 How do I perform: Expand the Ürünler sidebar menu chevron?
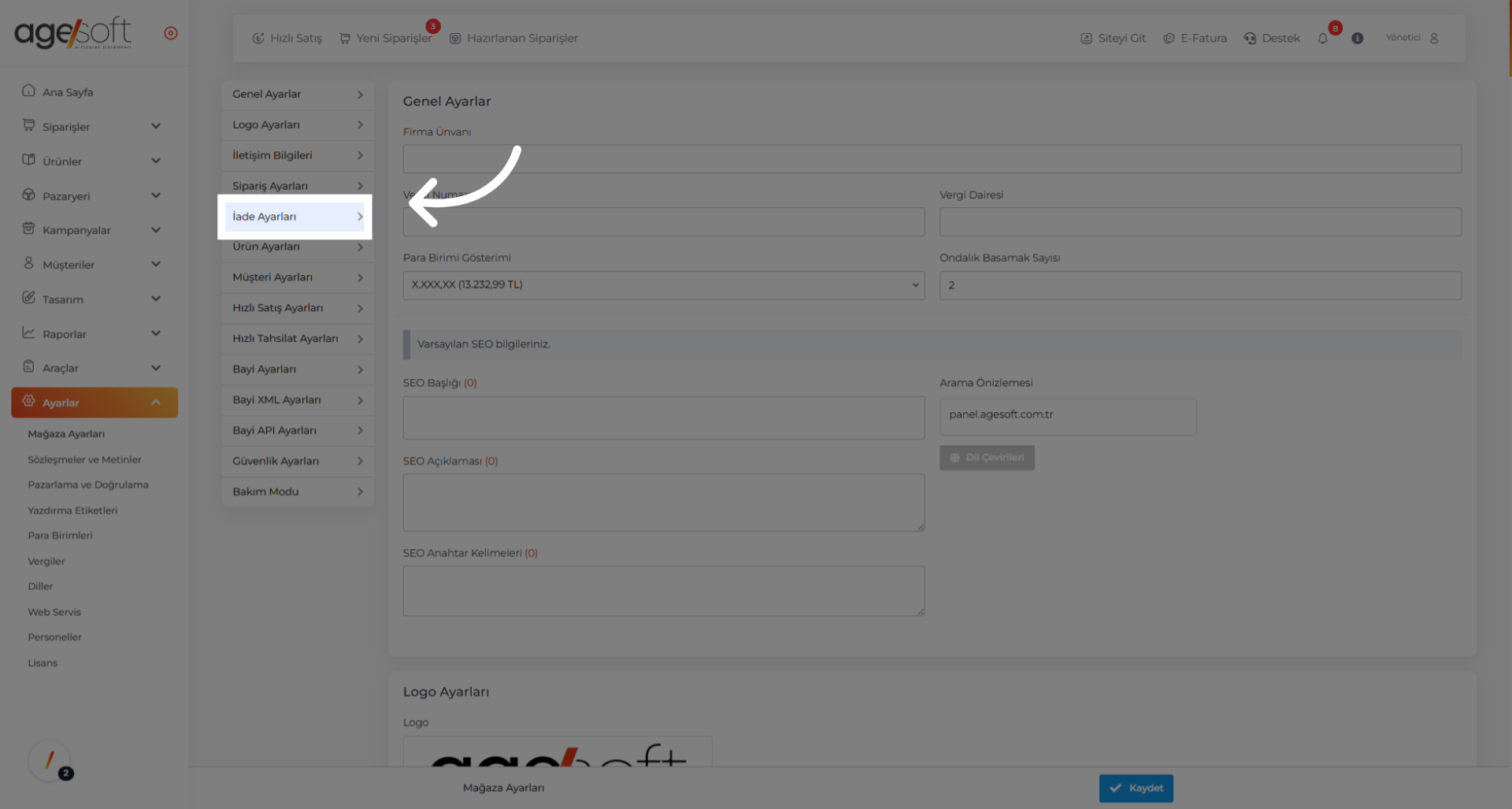pos(156,161)
